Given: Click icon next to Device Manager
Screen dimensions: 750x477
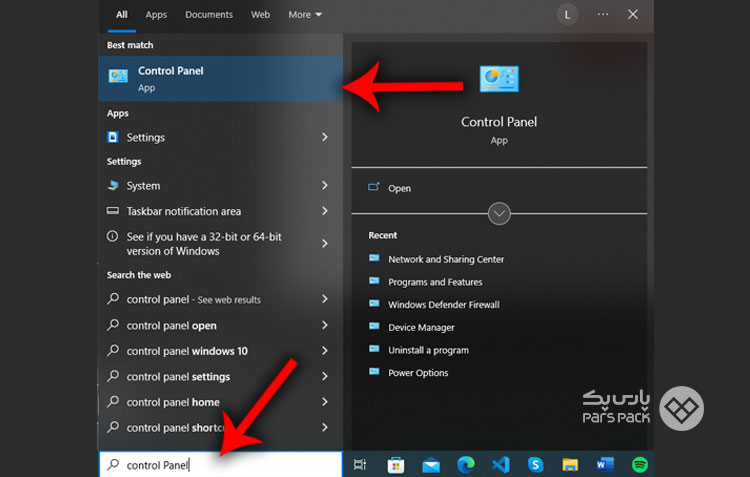Looking at the screenshot, I should [374, 326].
